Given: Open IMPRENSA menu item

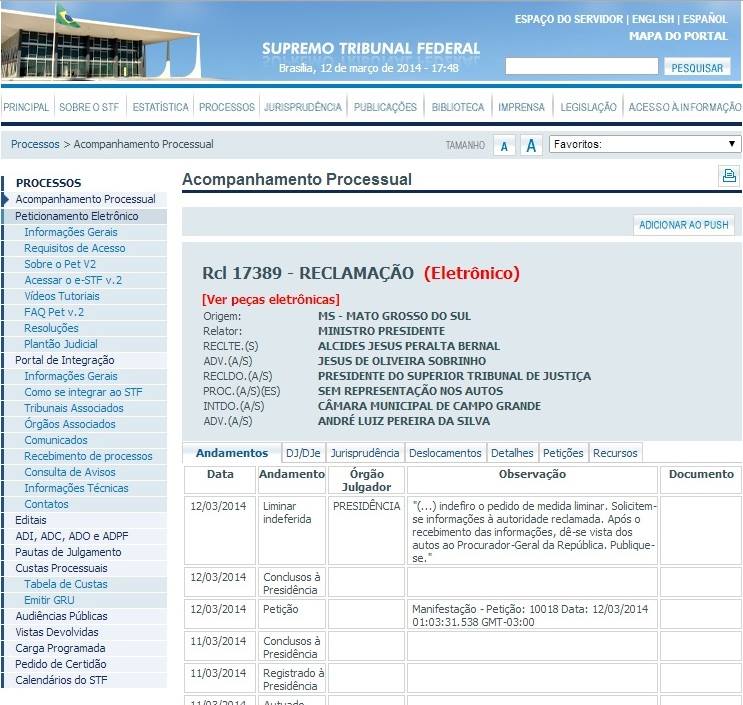Looking at the screenshot, I should pyautogui.click(x=521, y=107).
